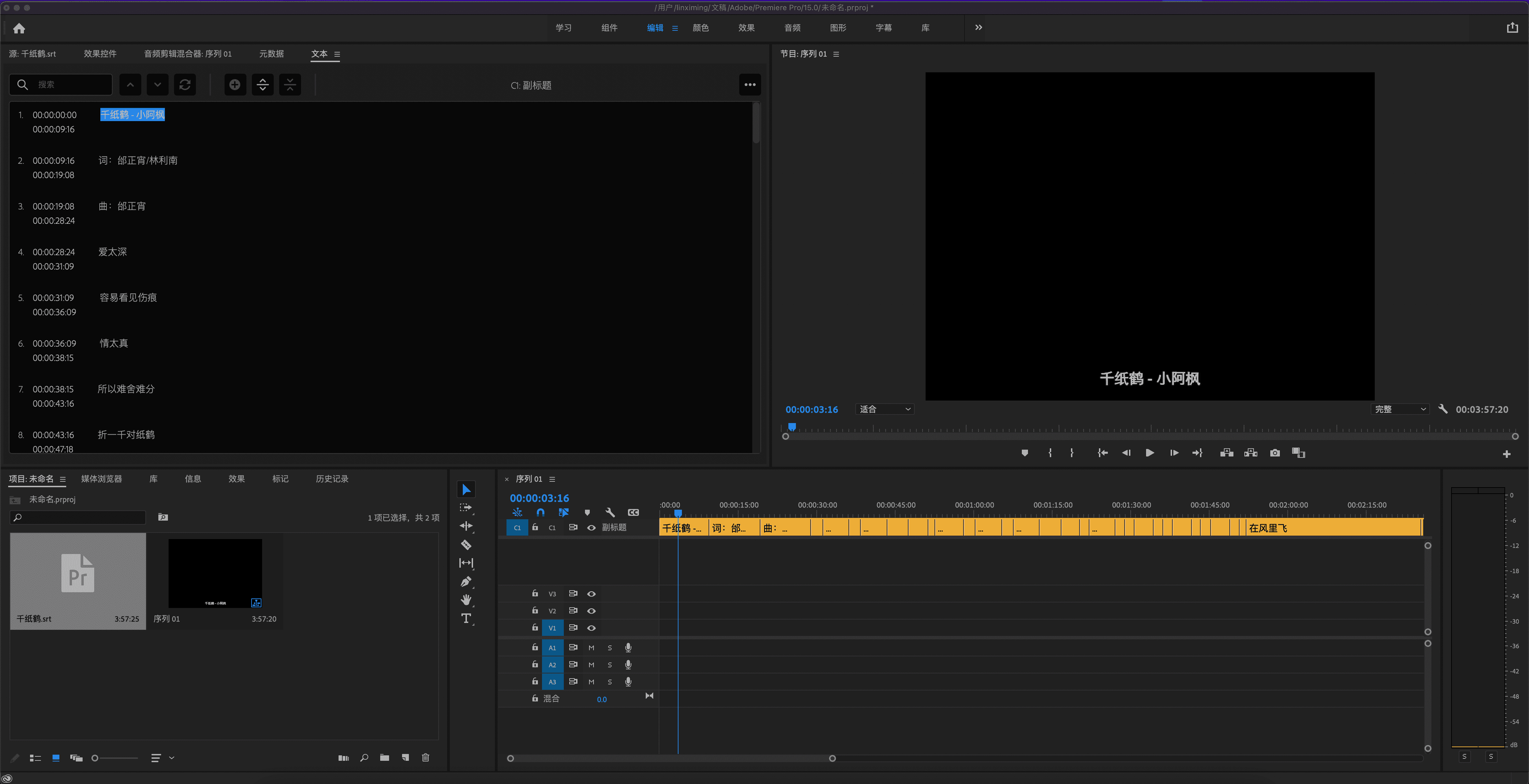Image resolution: width=1529 pixels, height=784 pixels.
Task: Click the Home icon
Action: point(19,28)
